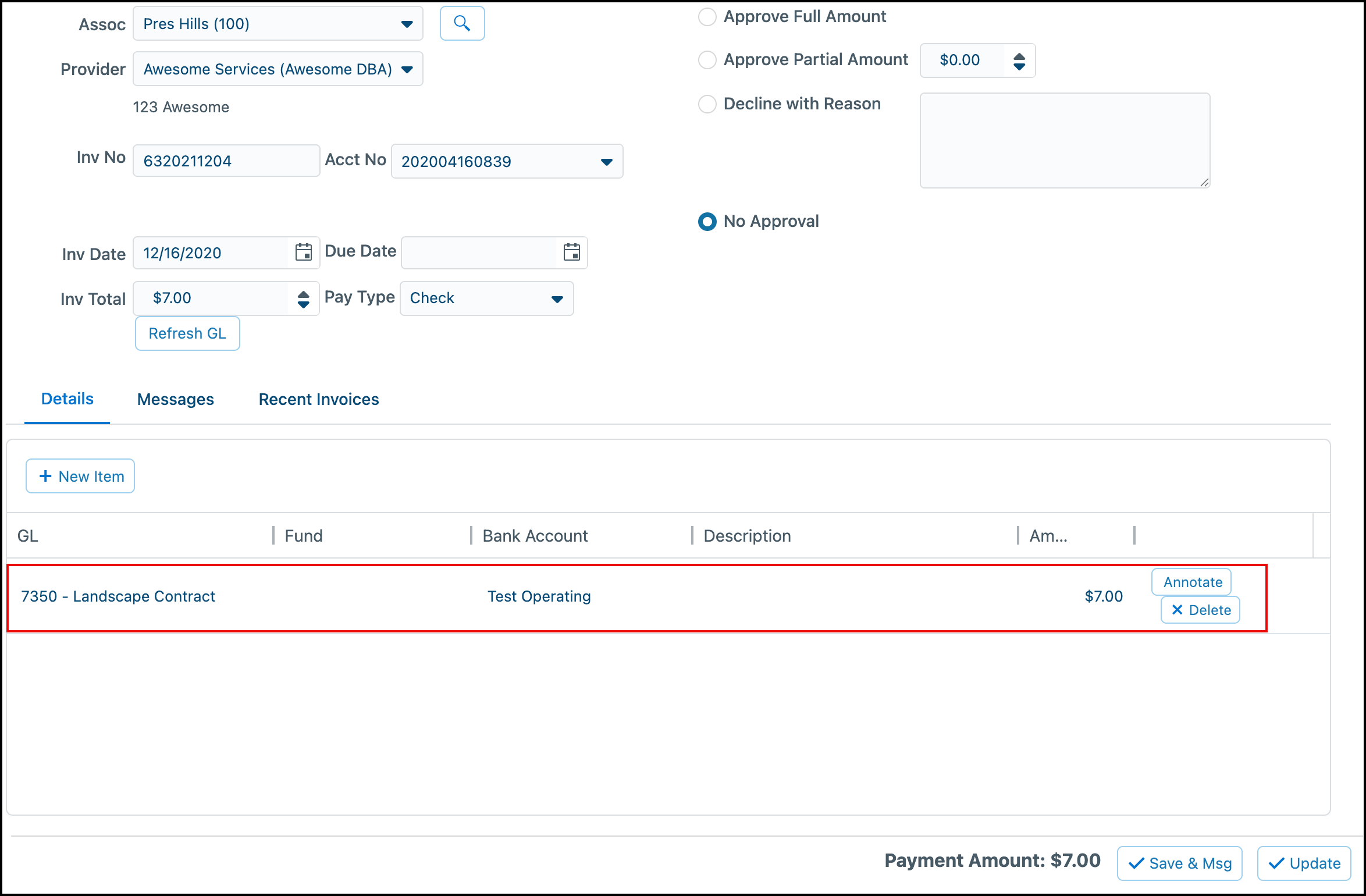Focus the Inv Date text field
The image size is (1366, 896).
pyautogui.click(x=211, y=253)
